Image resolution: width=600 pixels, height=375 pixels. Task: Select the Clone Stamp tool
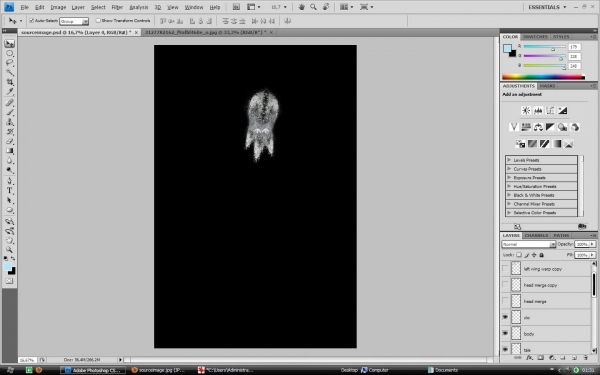tap(10, 122)
